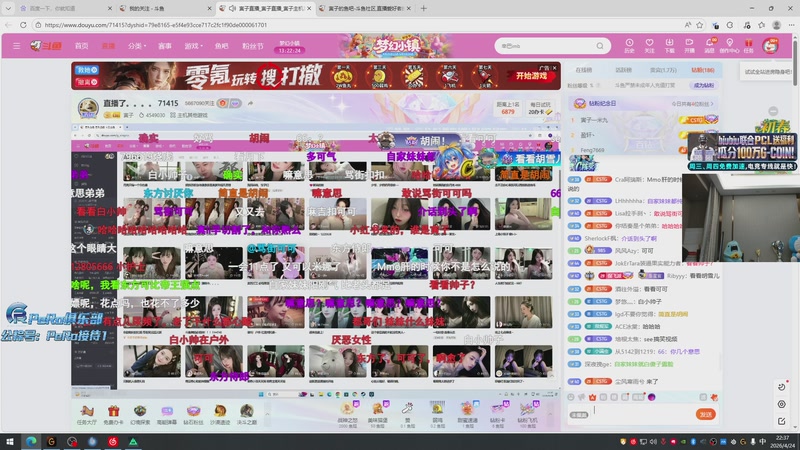Open the emoji picker in chat toolbar
This screenshot has width=800, height=450.
(570, 397)
